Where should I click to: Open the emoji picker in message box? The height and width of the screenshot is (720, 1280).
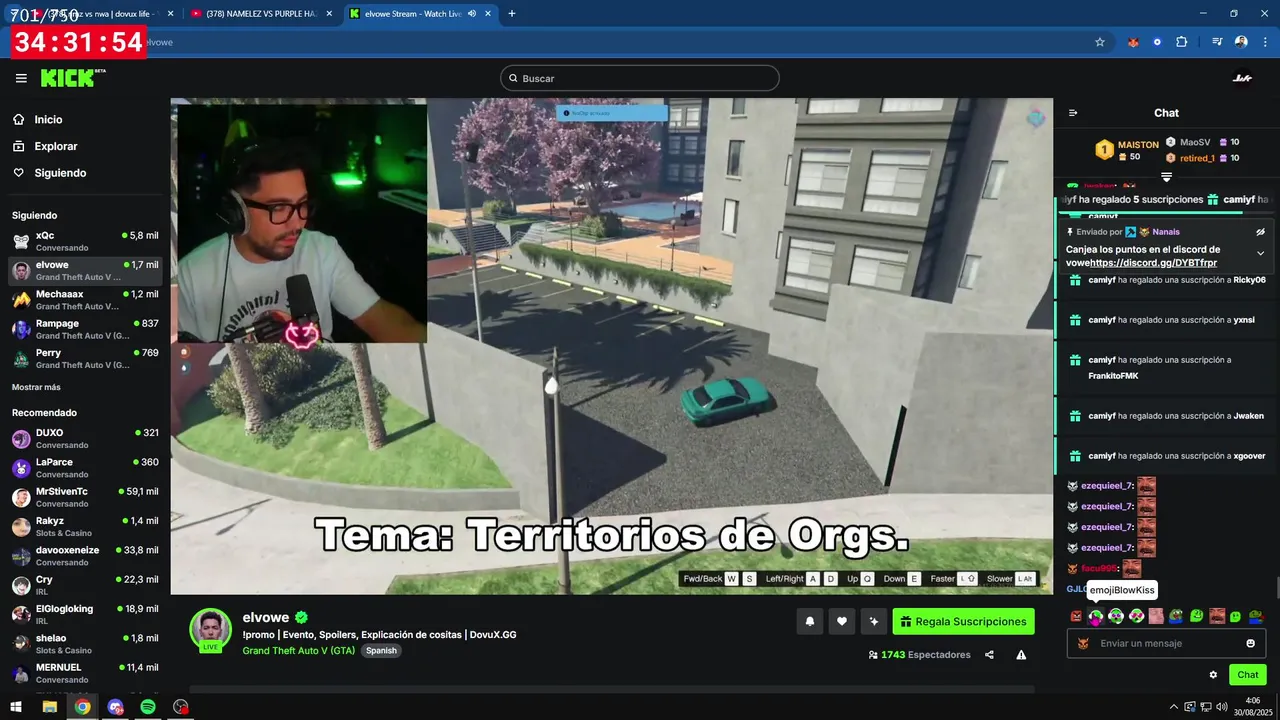(x=1250, y=643)
